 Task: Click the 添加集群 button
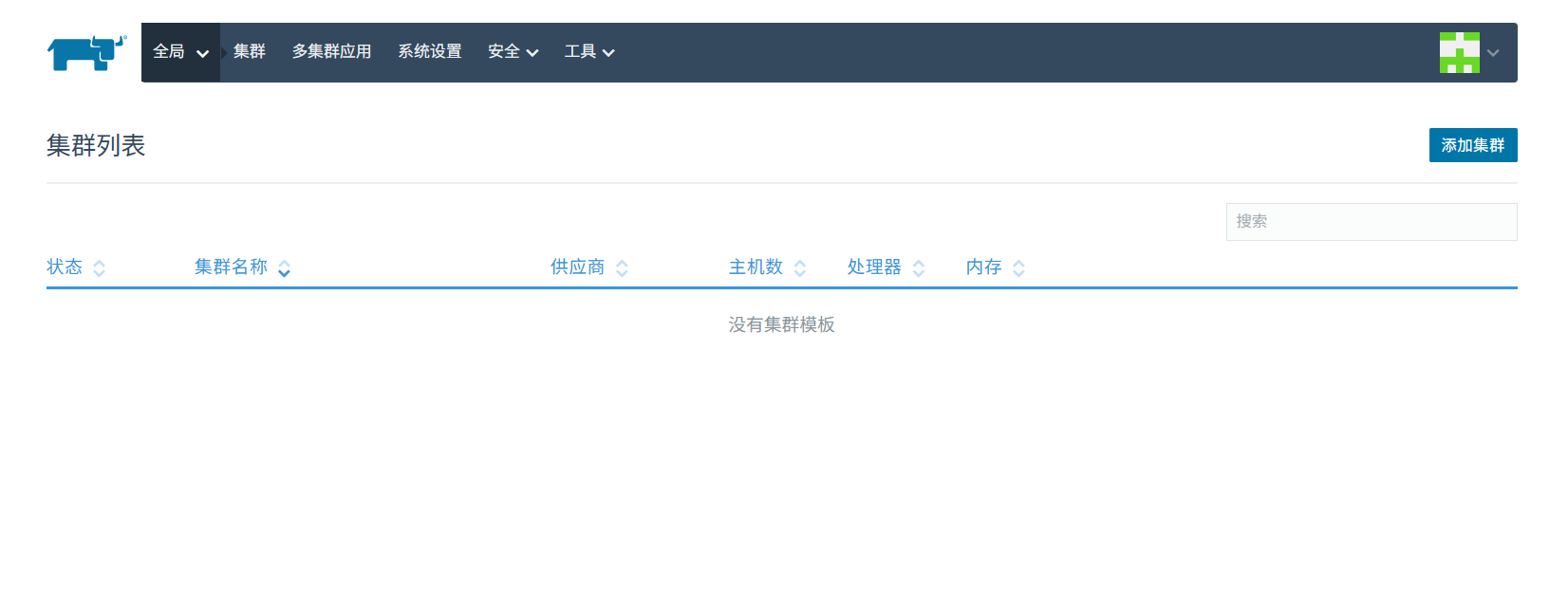tap(1473, 145)
